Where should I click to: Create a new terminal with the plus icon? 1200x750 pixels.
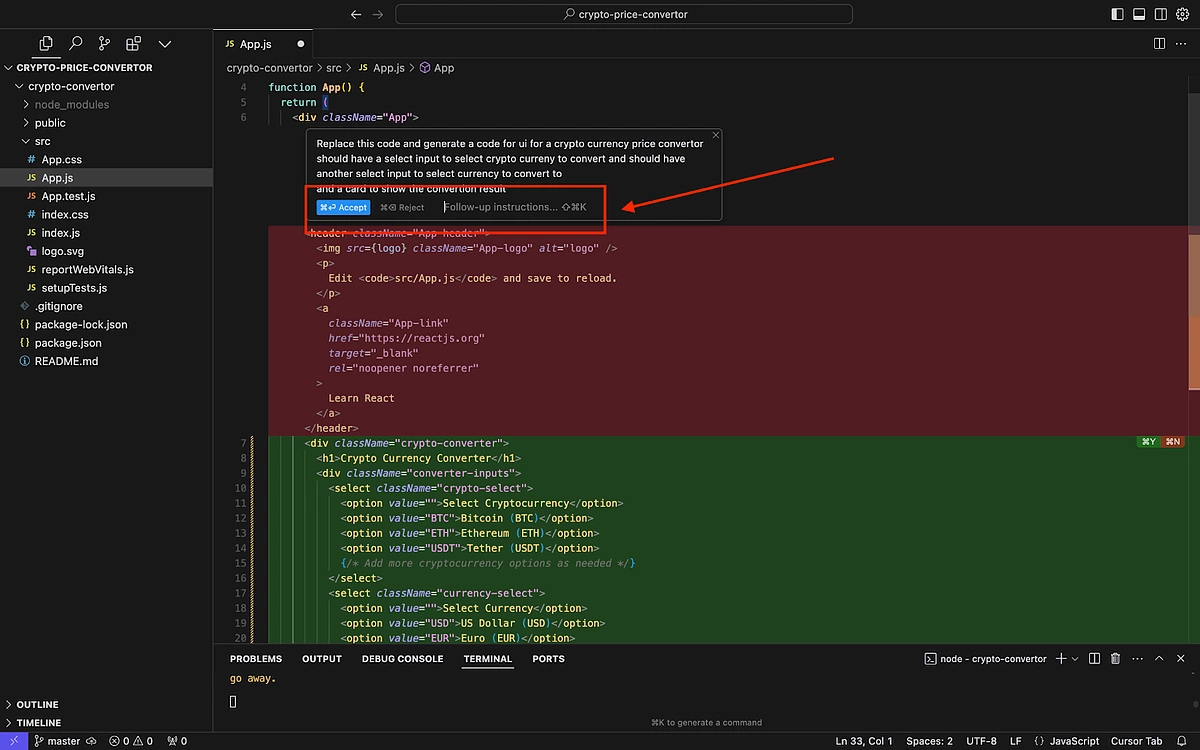(x=1061, y=659)
